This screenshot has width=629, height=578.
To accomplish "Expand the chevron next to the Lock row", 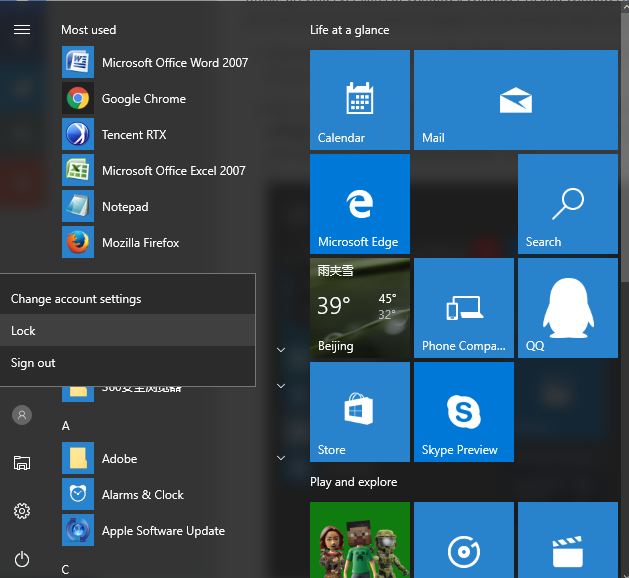I will coord(281,350).
